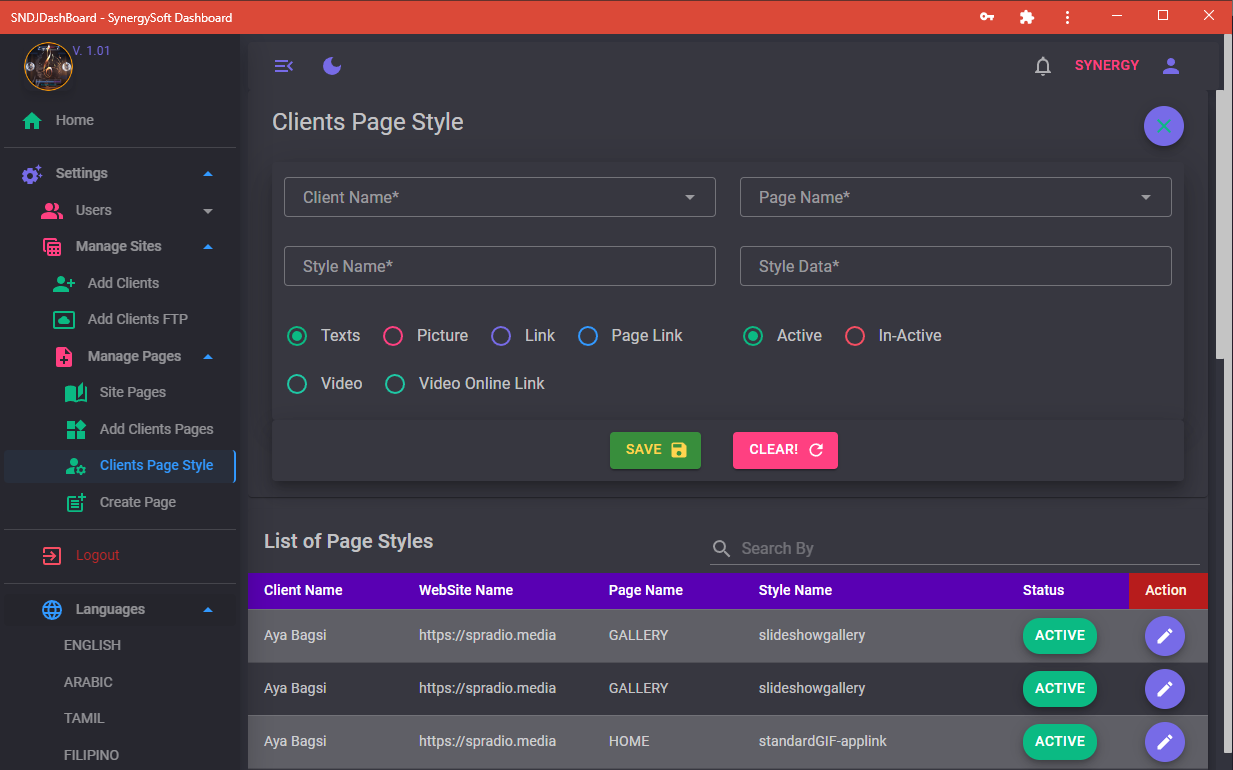
Task: Go to Create Page in sidebar
Action: tap(137, 502)
